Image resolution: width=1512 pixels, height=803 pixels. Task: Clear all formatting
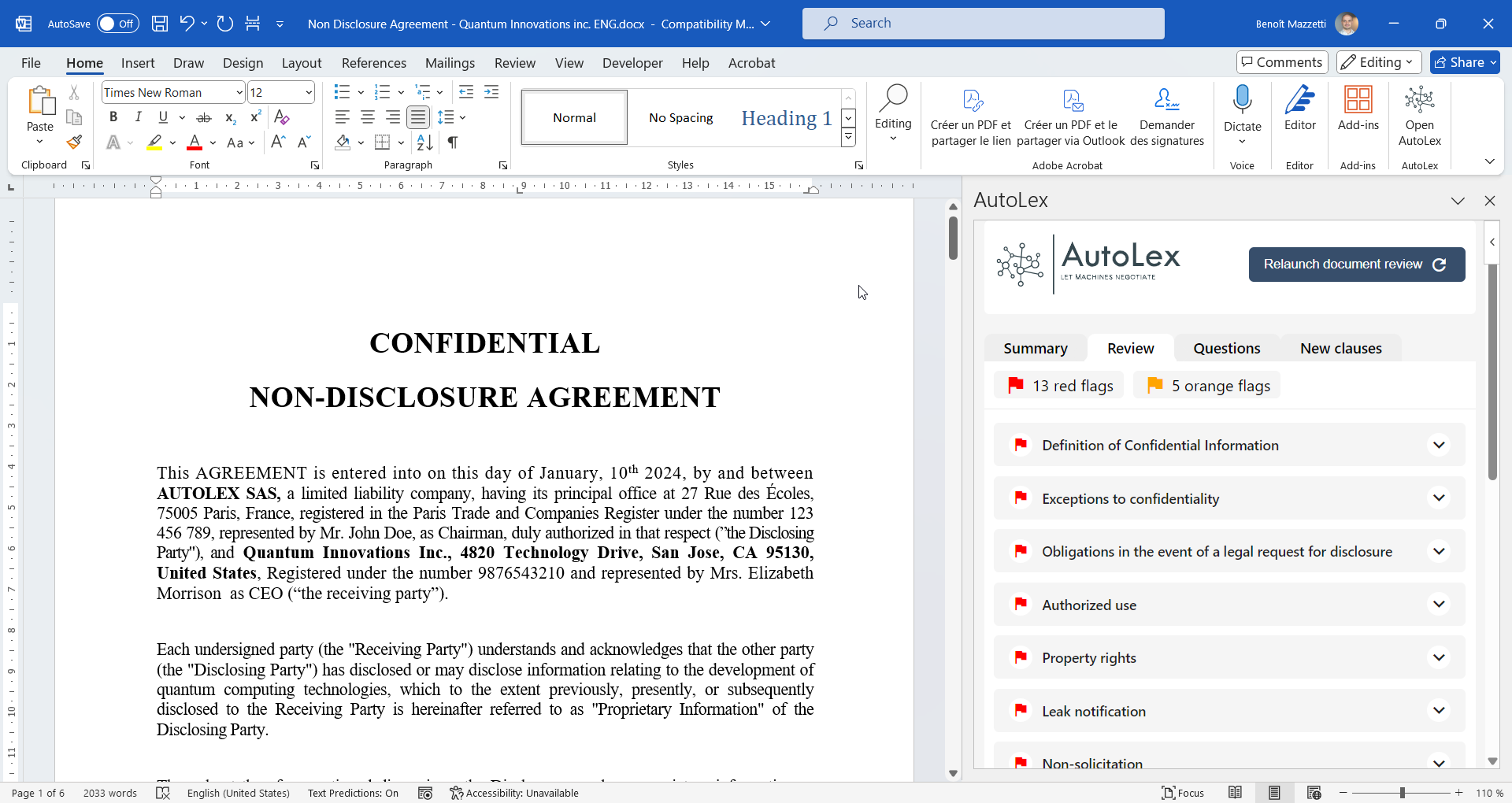pyautogui.click(x=281, y=117)
